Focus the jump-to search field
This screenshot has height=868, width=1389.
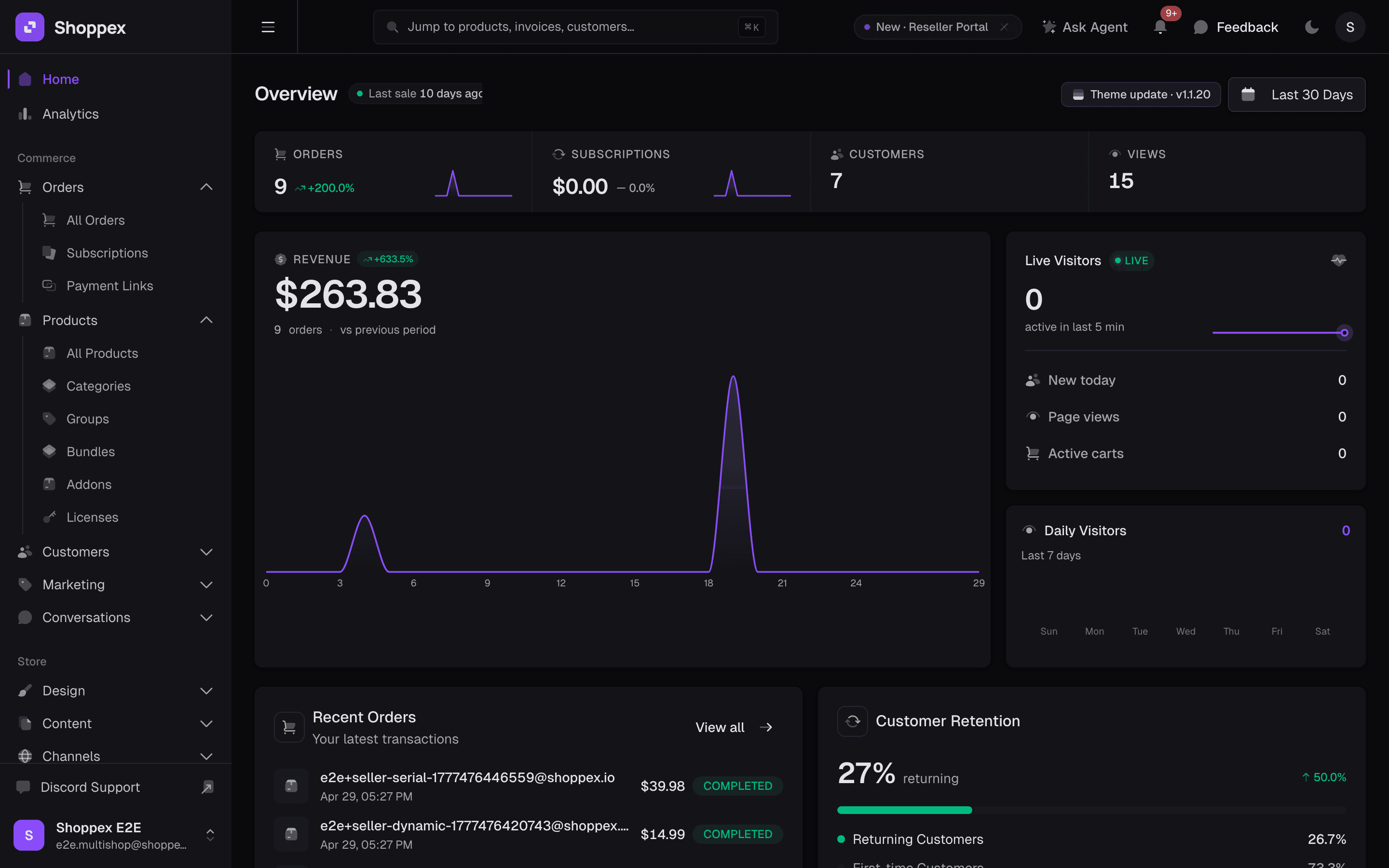click(575, 27)
